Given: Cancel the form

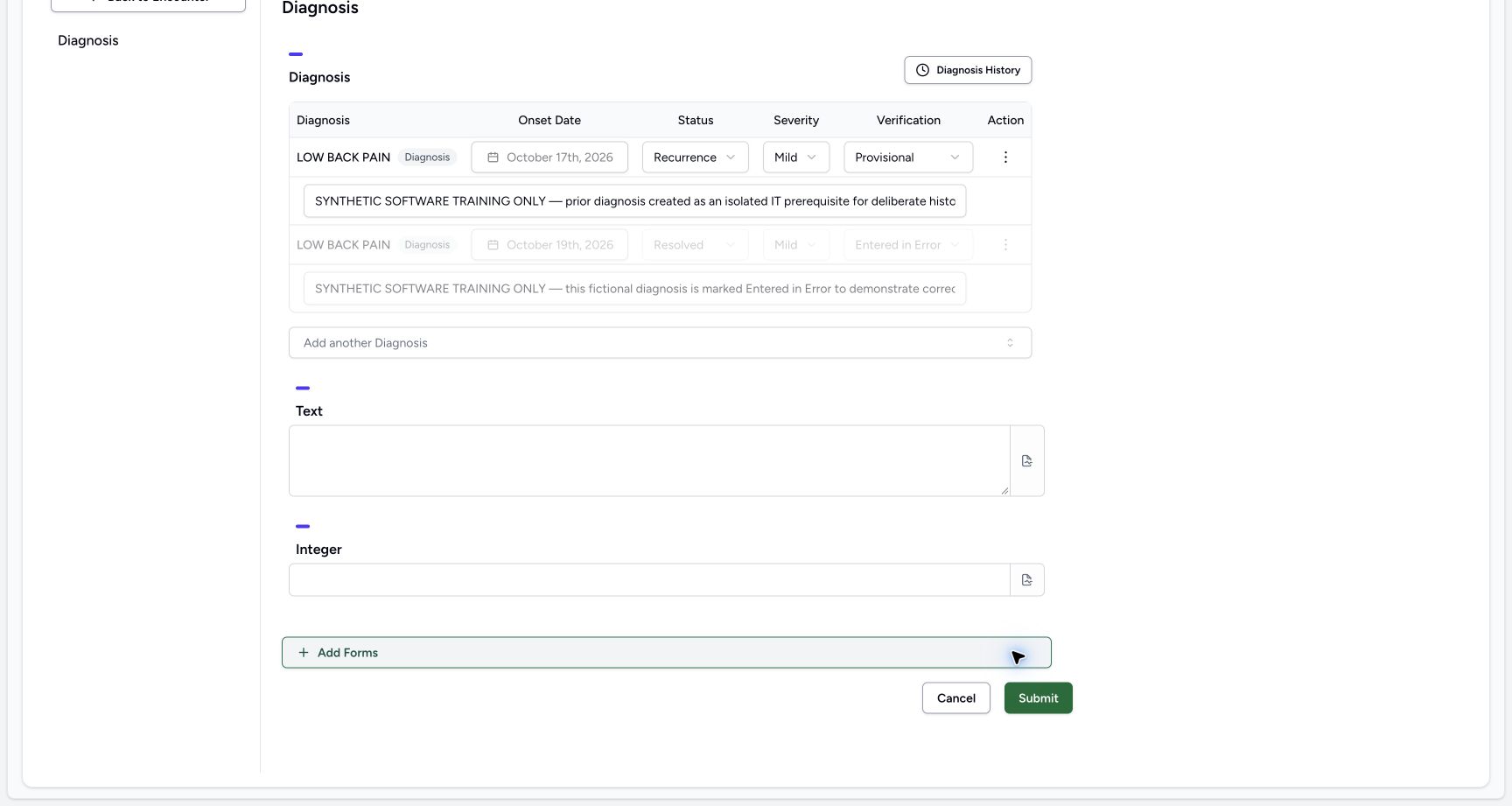Looking at the screenshot, I should [x=955, y=698].
